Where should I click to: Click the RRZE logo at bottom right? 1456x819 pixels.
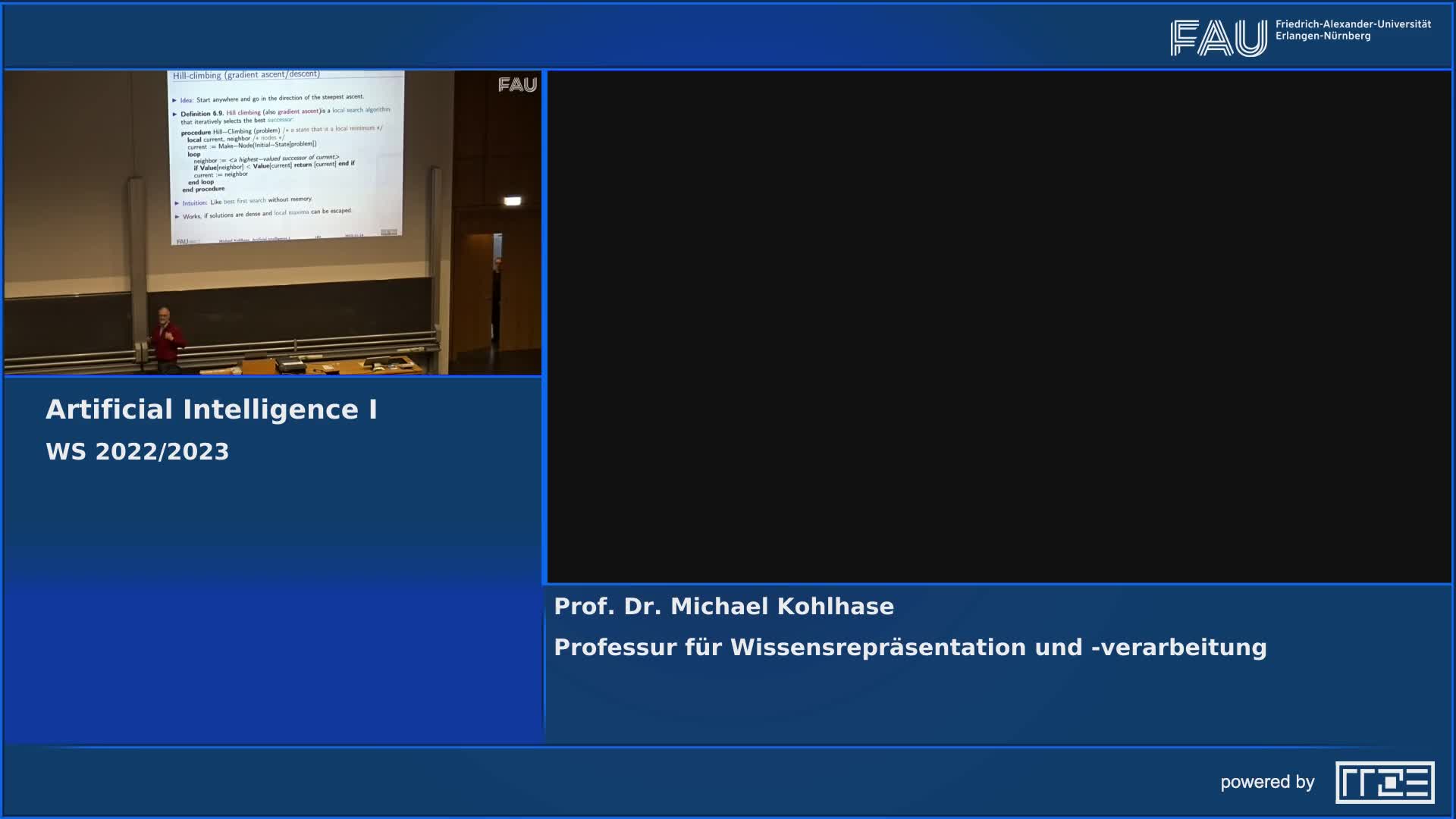coord(1385,782)
